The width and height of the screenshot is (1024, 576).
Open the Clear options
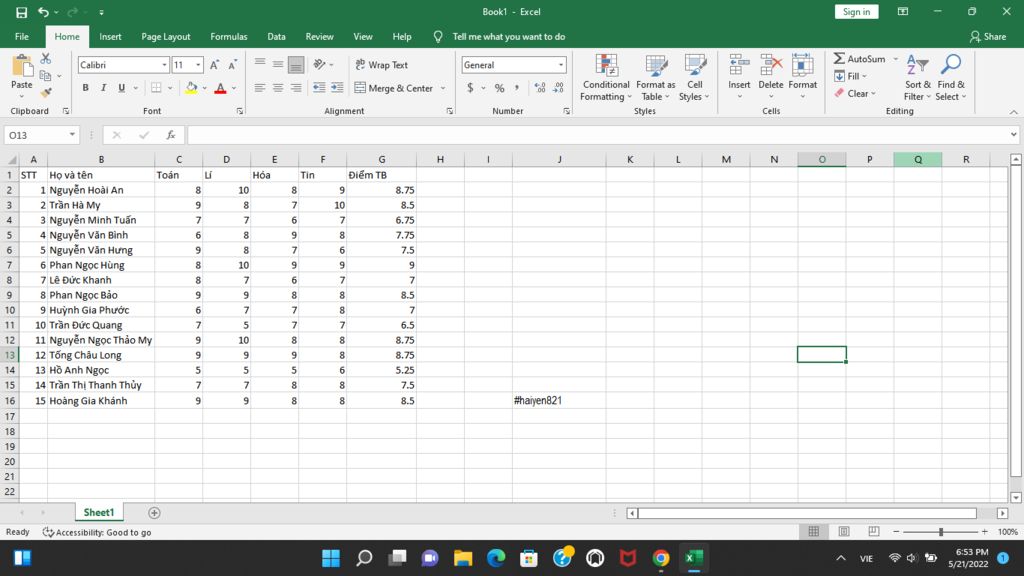point(854,93)
